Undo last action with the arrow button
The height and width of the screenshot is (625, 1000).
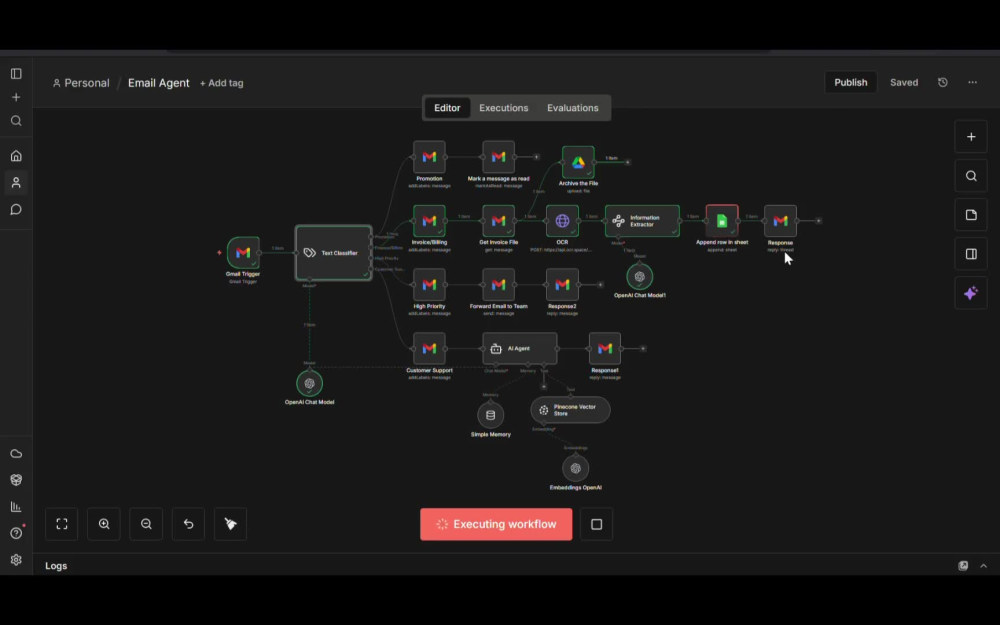(188, 524)
